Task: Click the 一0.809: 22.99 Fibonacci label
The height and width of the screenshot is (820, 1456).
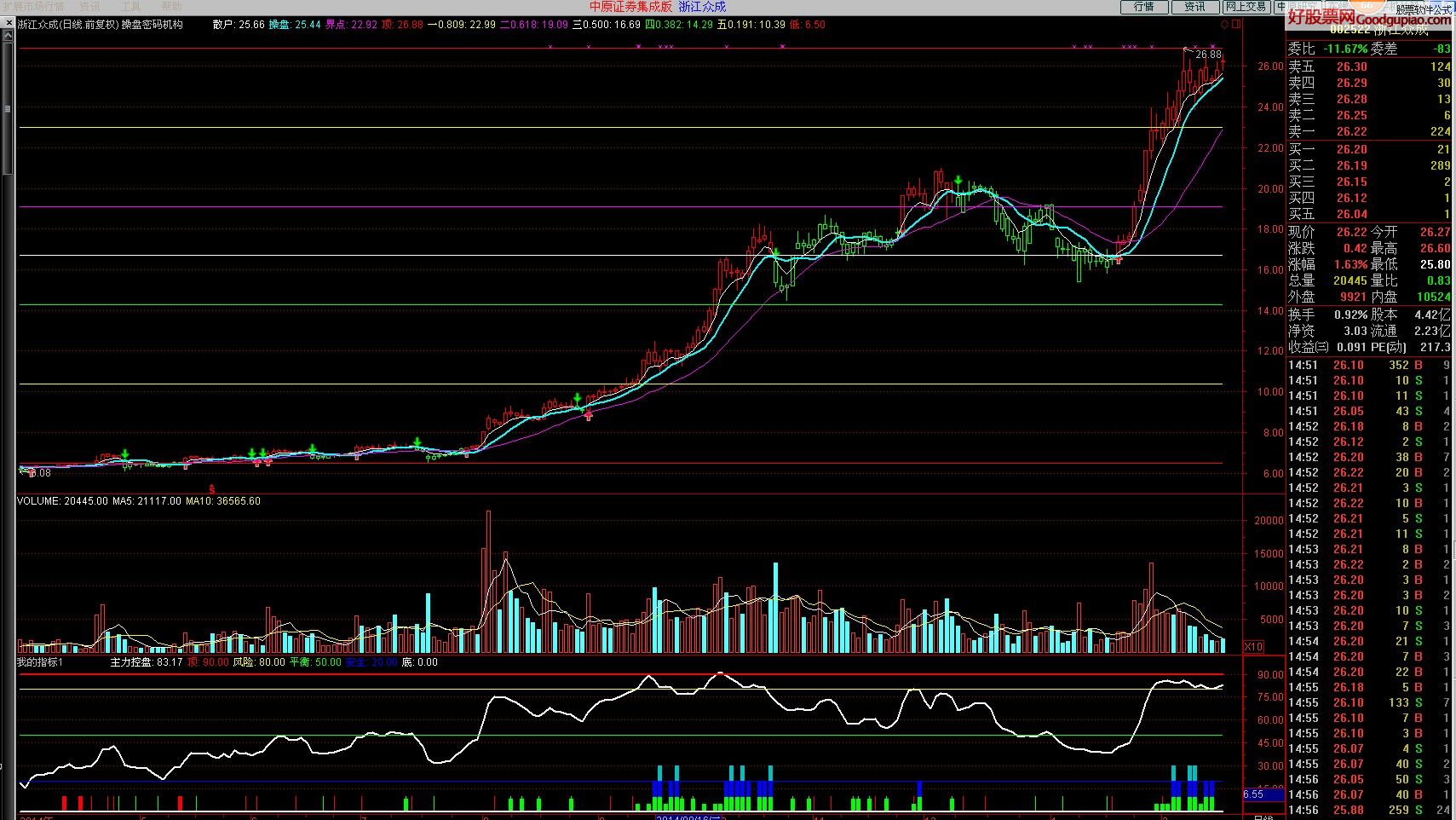Action: pos(461,25)
